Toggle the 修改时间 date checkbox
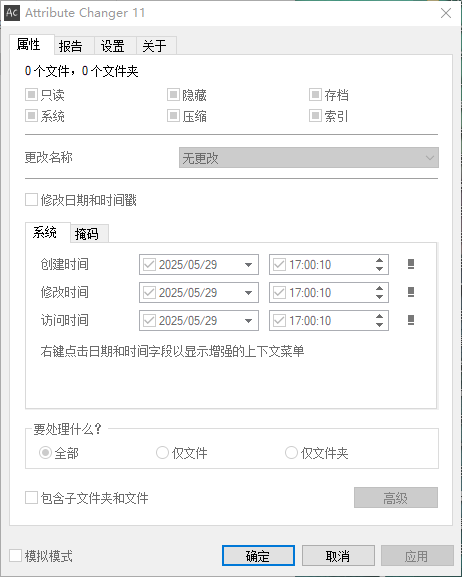Screen dimensions: 462x577 click(149, 293)
